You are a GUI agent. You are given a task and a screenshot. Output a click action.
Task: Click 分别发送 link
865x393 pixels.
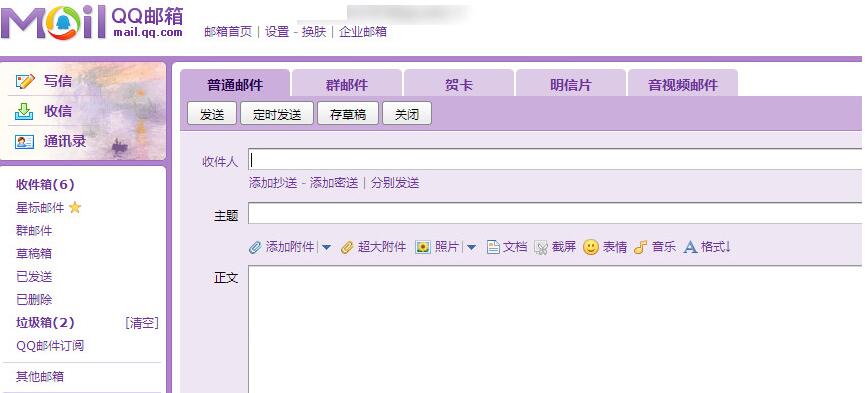(x=395, y=183)
